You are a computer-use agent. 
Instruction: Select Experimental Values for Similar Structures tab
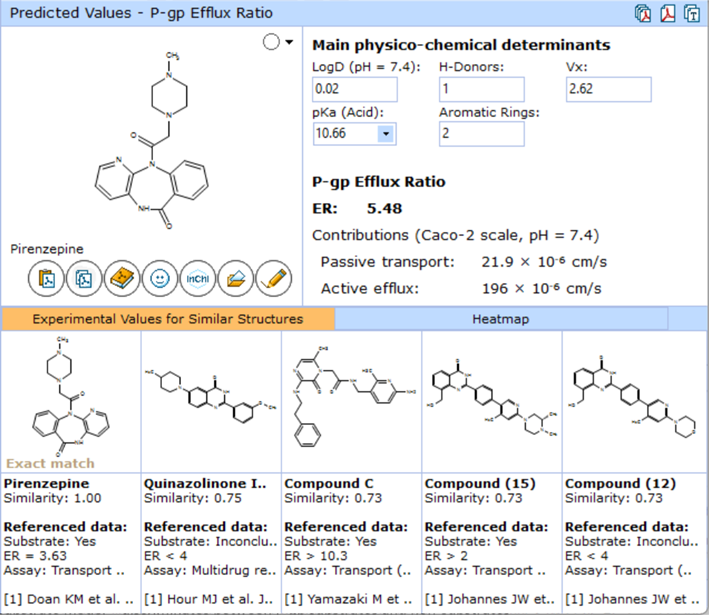point(167,319)
